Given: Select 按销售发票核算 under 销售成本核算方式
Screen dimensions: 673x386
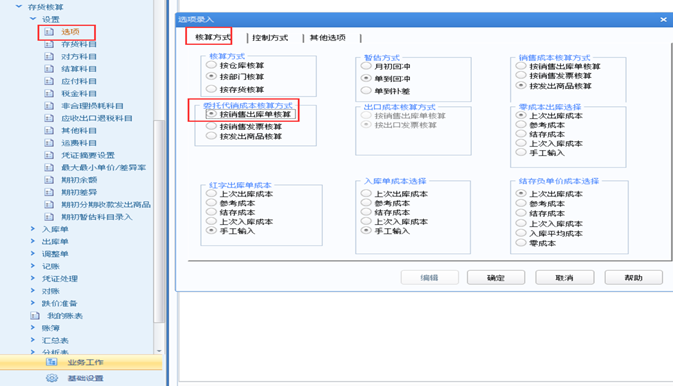Looking at the screenshot, I should pyautogui.click(x=521, y=75).
